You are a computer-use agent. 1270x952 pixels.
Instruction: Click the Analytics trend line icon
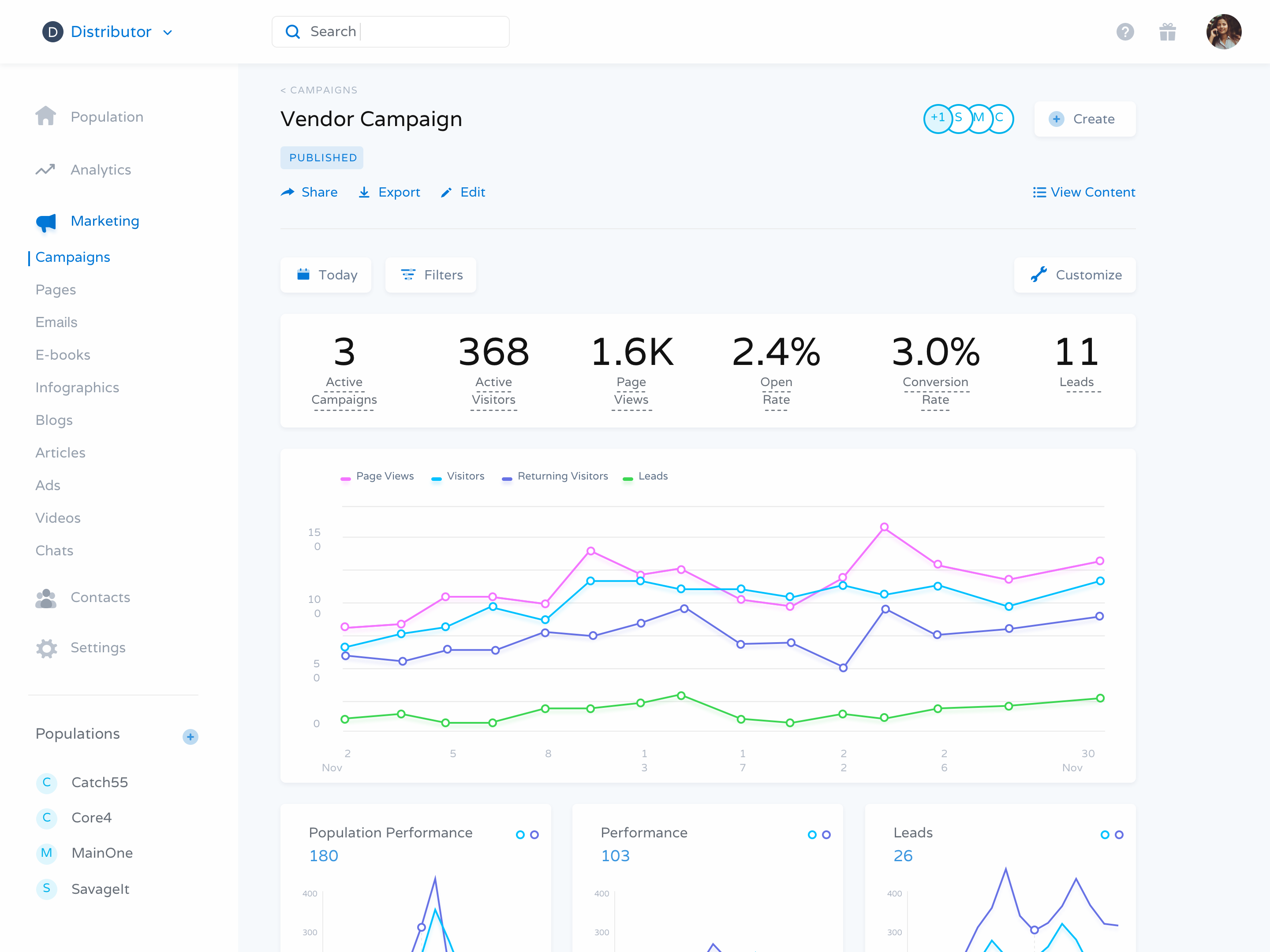pyautogui.click(x=45, y=170)
